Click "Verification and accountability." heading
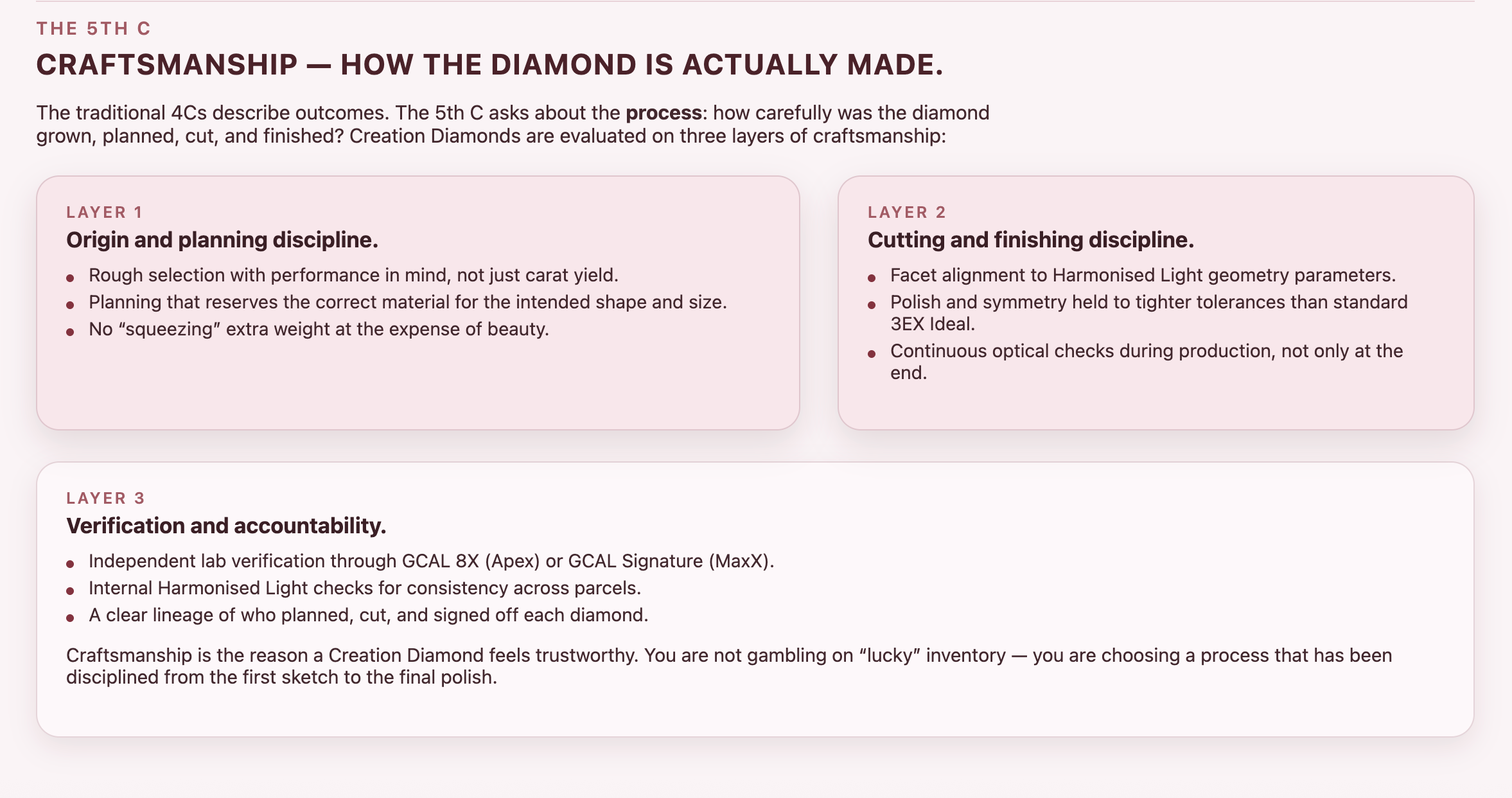This screenshot has height=798, width=1512. pos(226,526)
